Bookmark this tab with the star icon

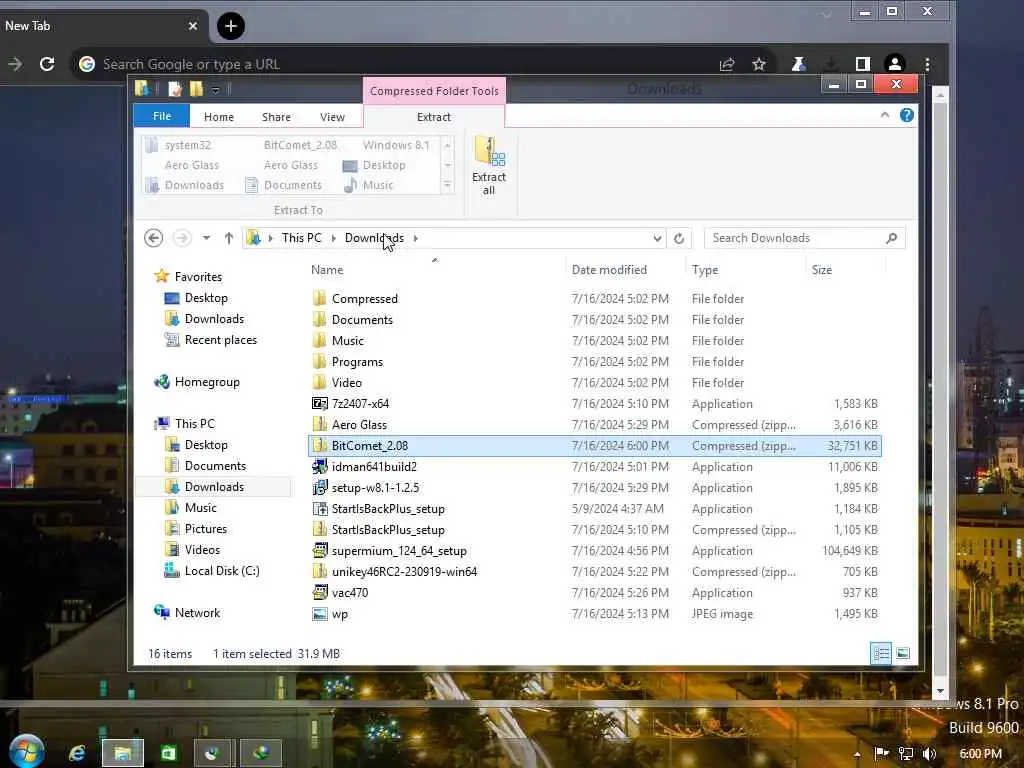(758, 64)
